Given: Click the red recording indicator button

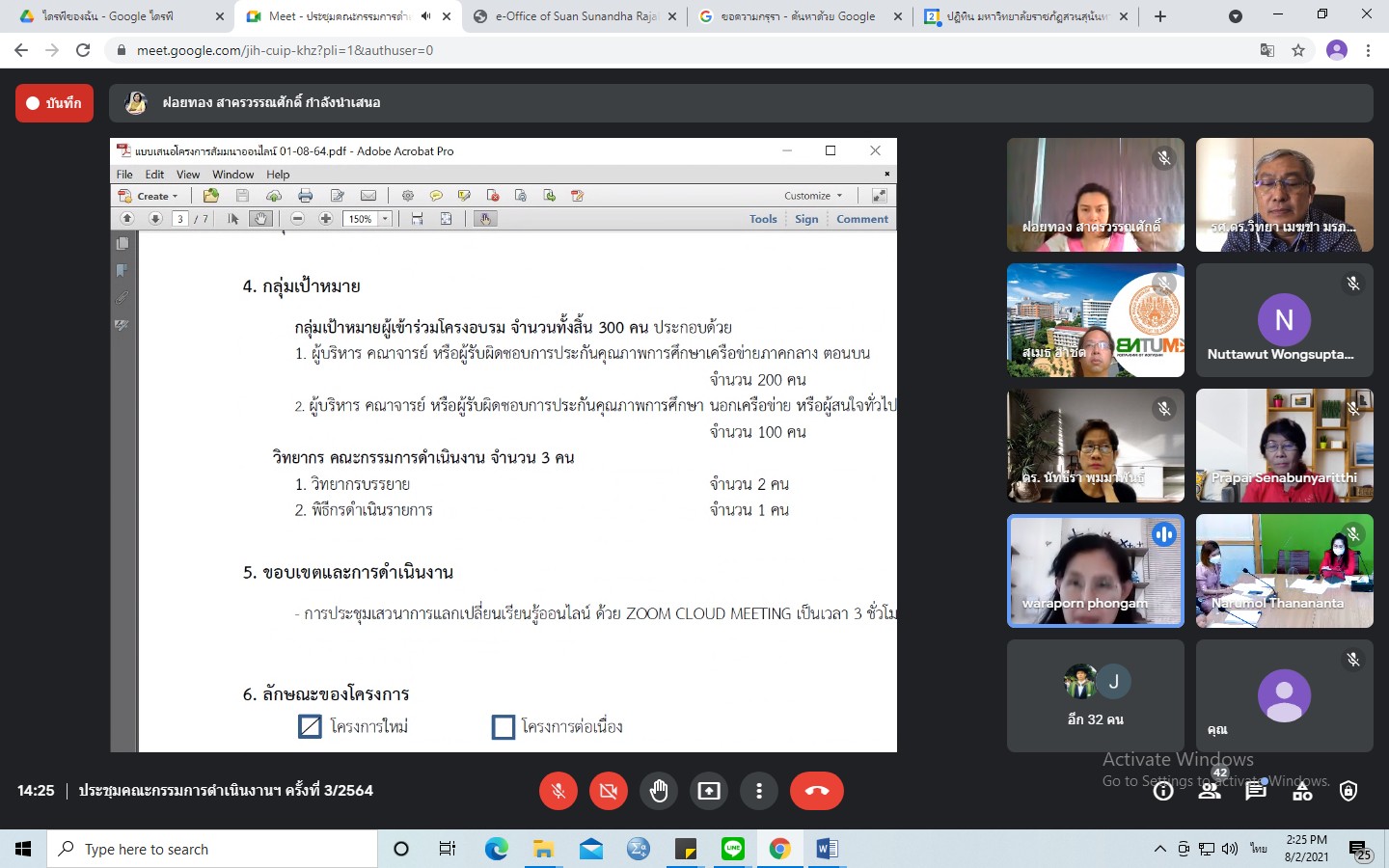Looking at the screenshot, I should coord(54,103).
